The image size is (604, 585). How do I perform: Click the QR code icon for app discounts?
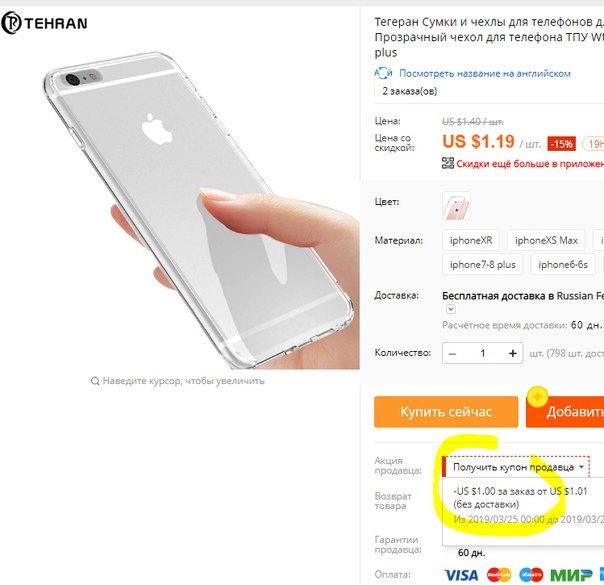pos(448,163)
